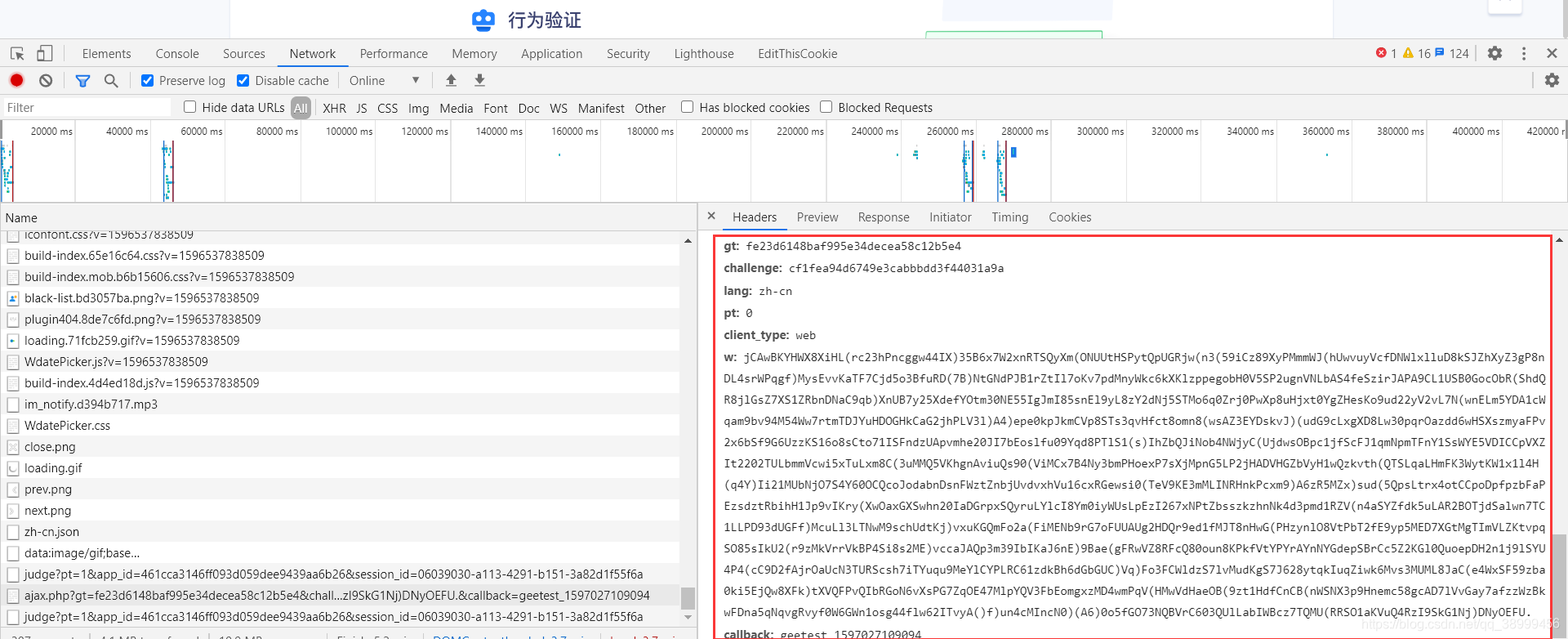Viewport: 1568px width, 639px height.
Task: Toggle Preserve log checkbox
Action: click(x=147, y=80)
